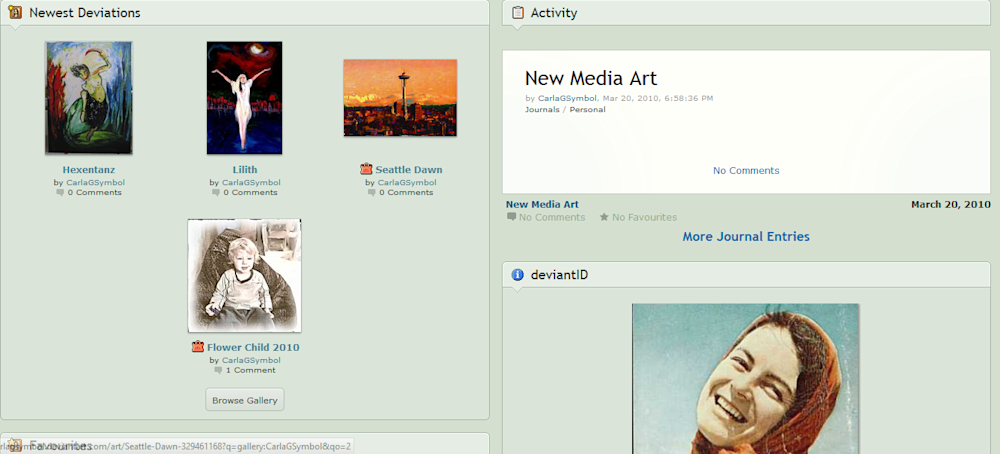Image resolution: width=1000 pixels, height=454 pixels.
Task: Open the Seattle Dawn skyline thumbnail
Action: (x=400, y=97)
